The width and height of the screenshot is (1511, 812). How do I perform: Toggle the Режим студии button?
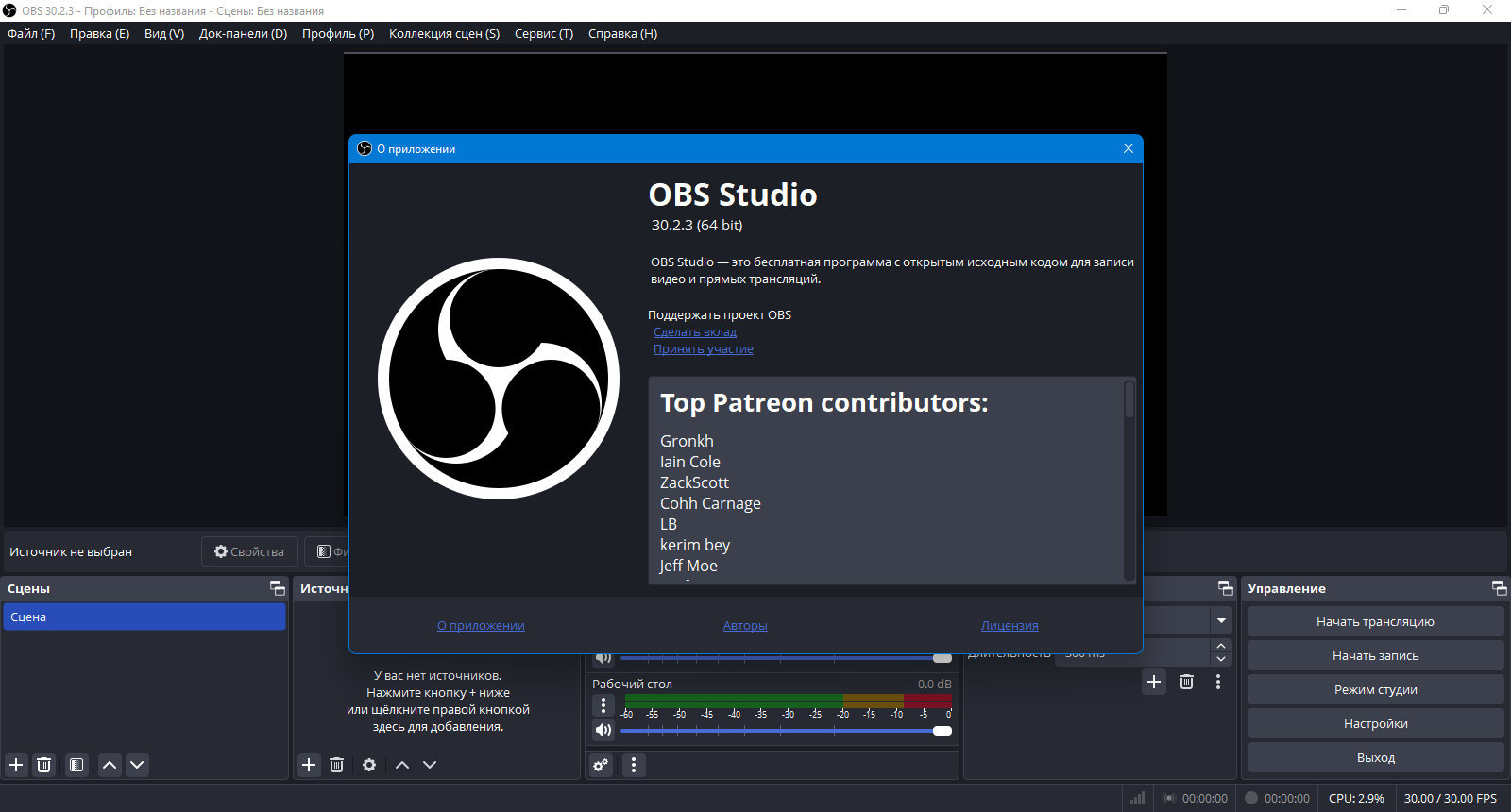1375,689
